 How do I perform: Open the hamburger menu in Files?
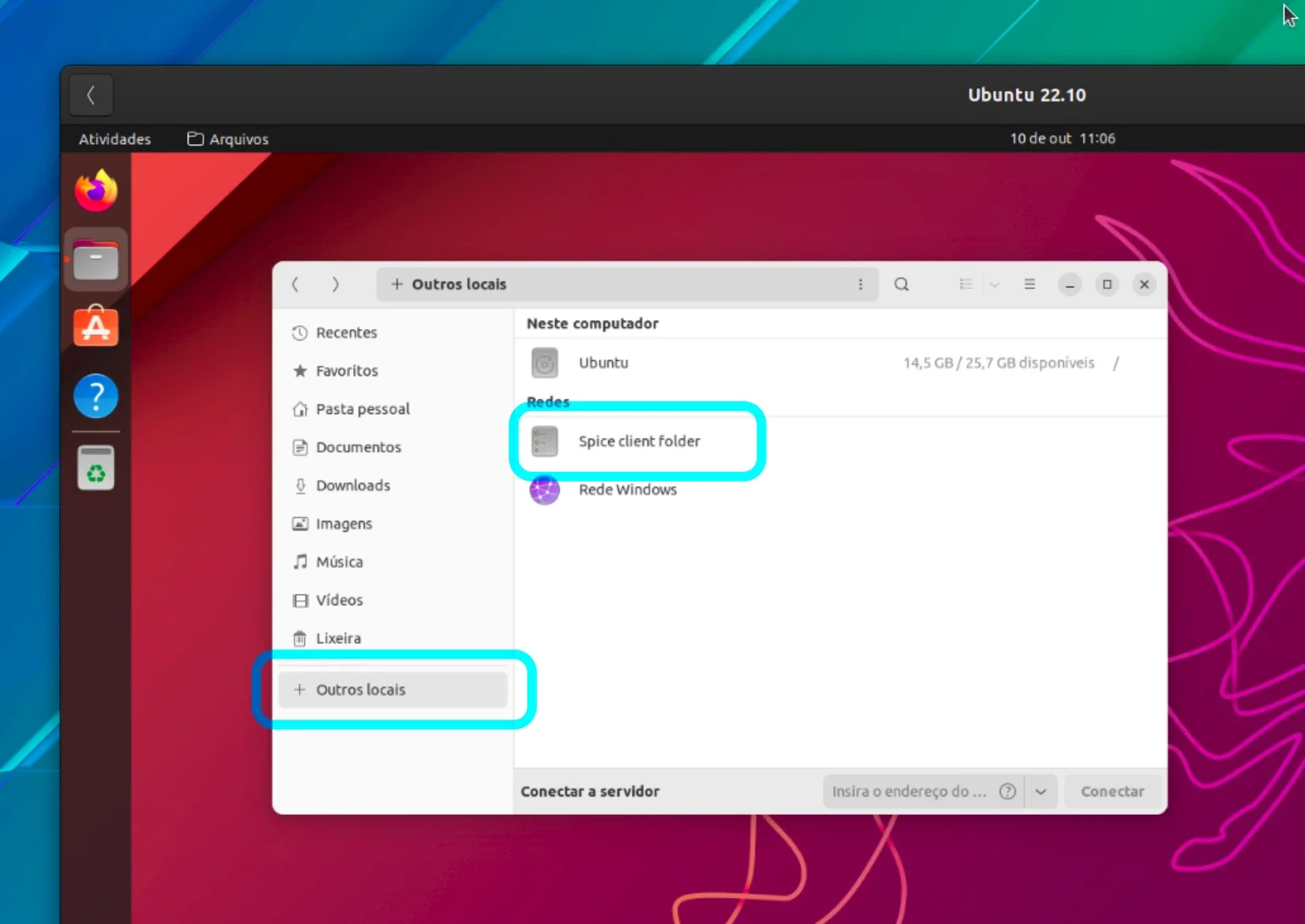click(1029, 284)
